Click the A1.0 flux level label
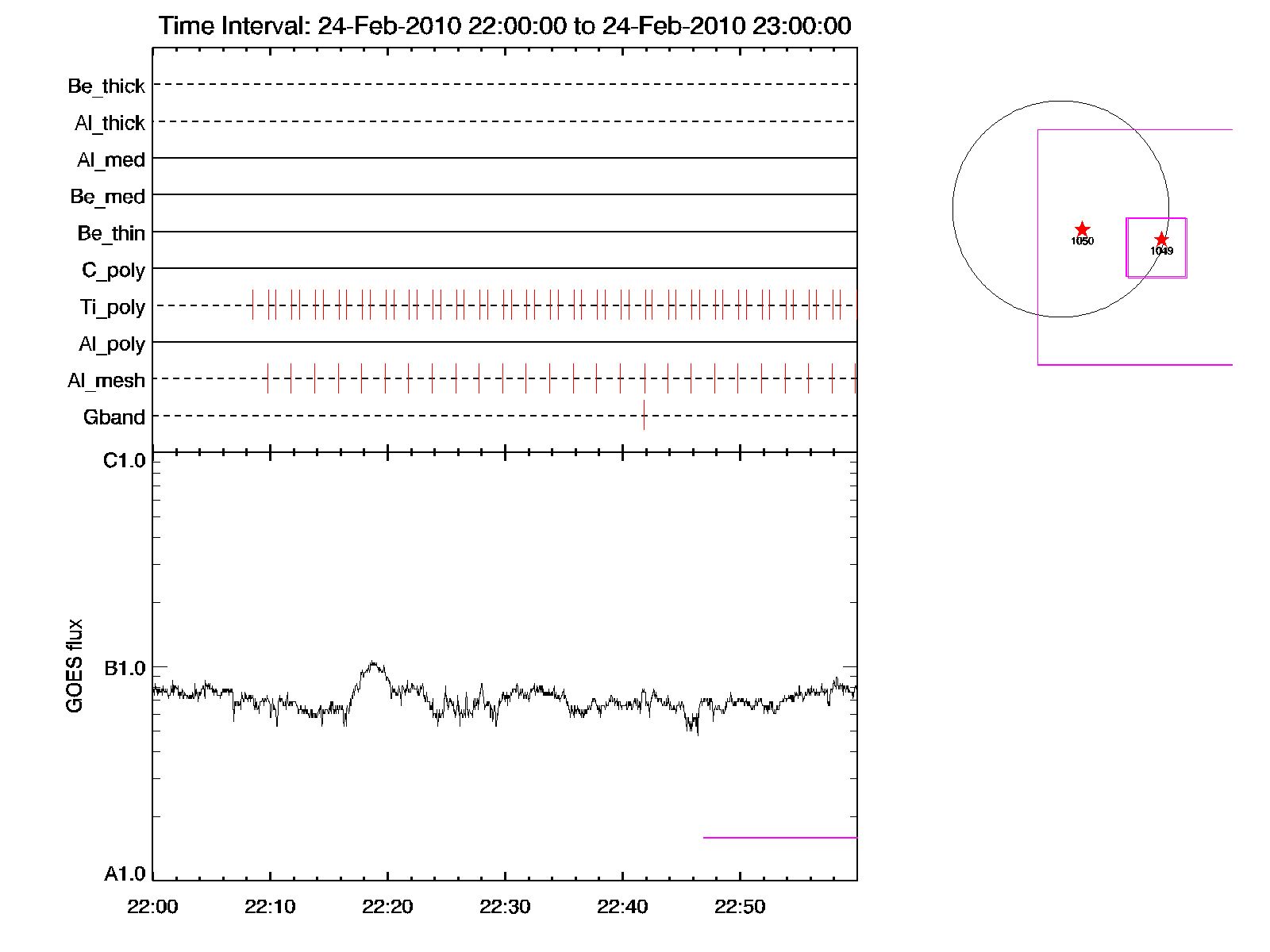Image resolution: width=1270 pixels, height=952 pixels. pyautogui.click(x=125, y=874)
